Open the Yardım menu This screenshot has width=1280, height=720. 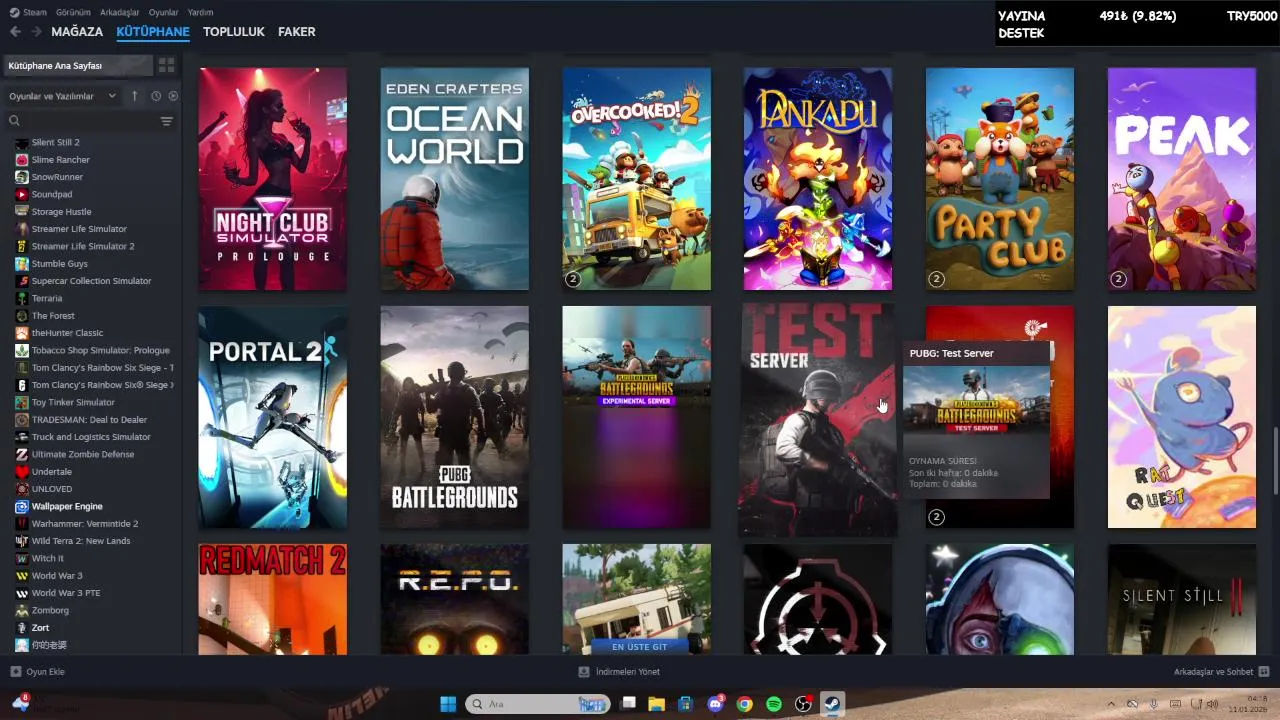point(201,12)
